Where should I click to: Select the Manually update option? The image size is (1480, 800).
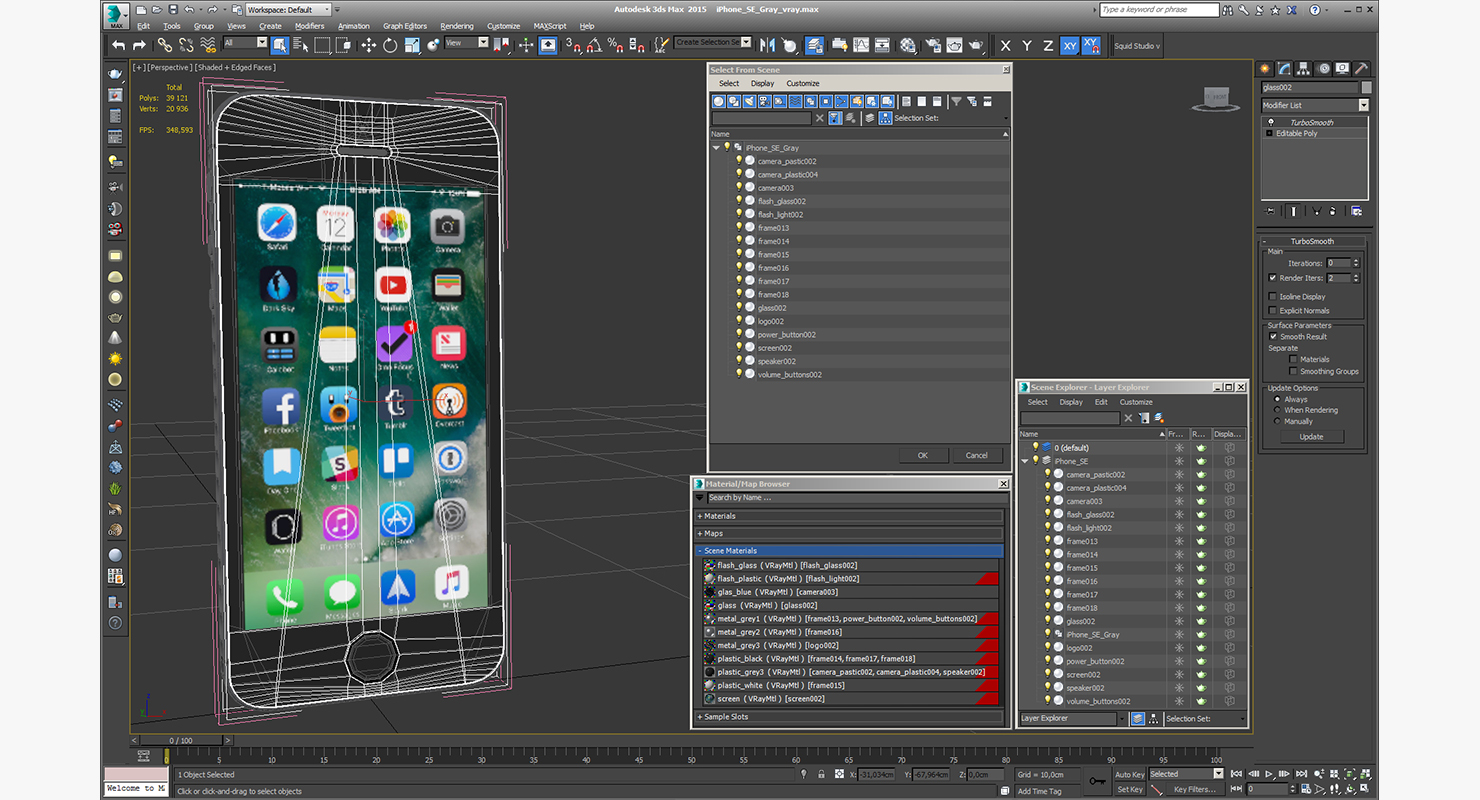[1277, 421]
